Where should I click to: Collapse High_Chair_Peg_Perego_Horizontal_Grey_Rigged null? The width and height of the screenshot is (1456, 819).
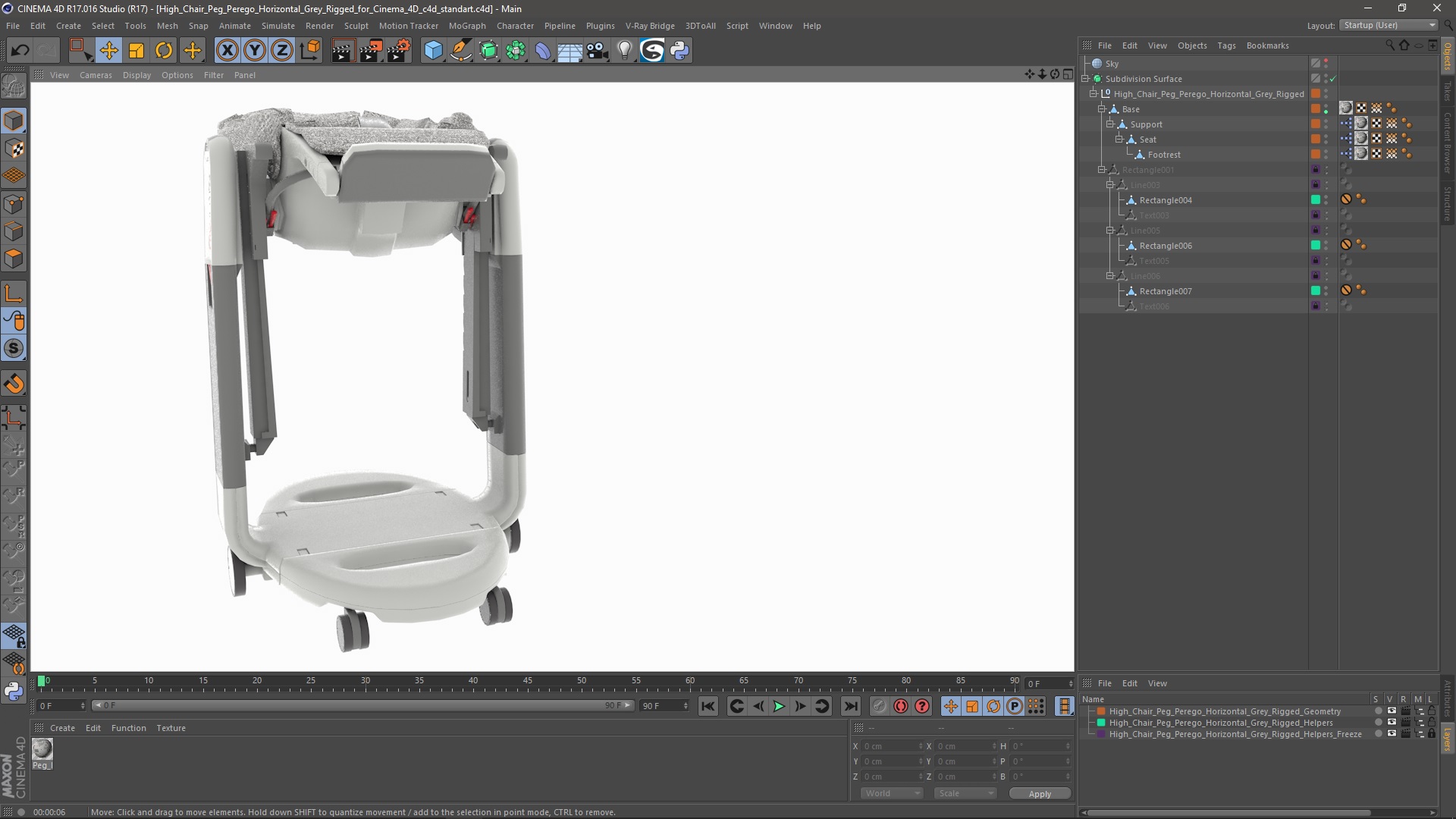(x=1094, y=94)
